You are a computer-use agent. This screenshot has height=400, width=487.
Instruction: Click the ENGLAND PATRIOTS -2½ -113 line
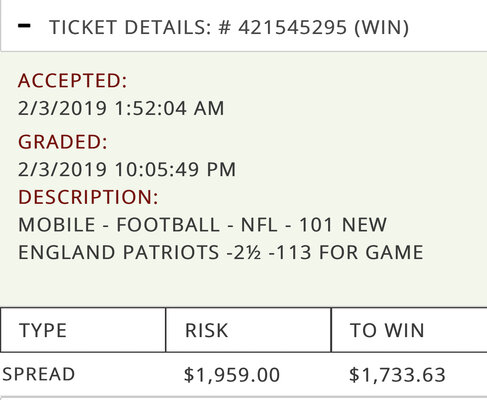click(x=221, y=252)
